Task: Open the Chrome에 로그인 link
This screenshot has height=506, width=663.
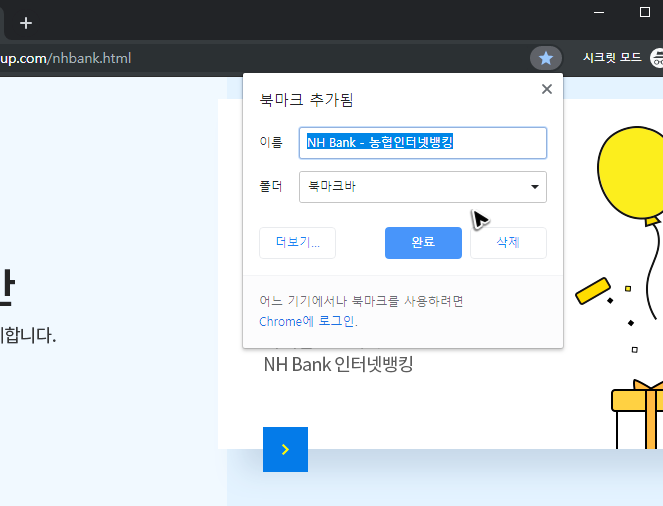Action: 308,321
